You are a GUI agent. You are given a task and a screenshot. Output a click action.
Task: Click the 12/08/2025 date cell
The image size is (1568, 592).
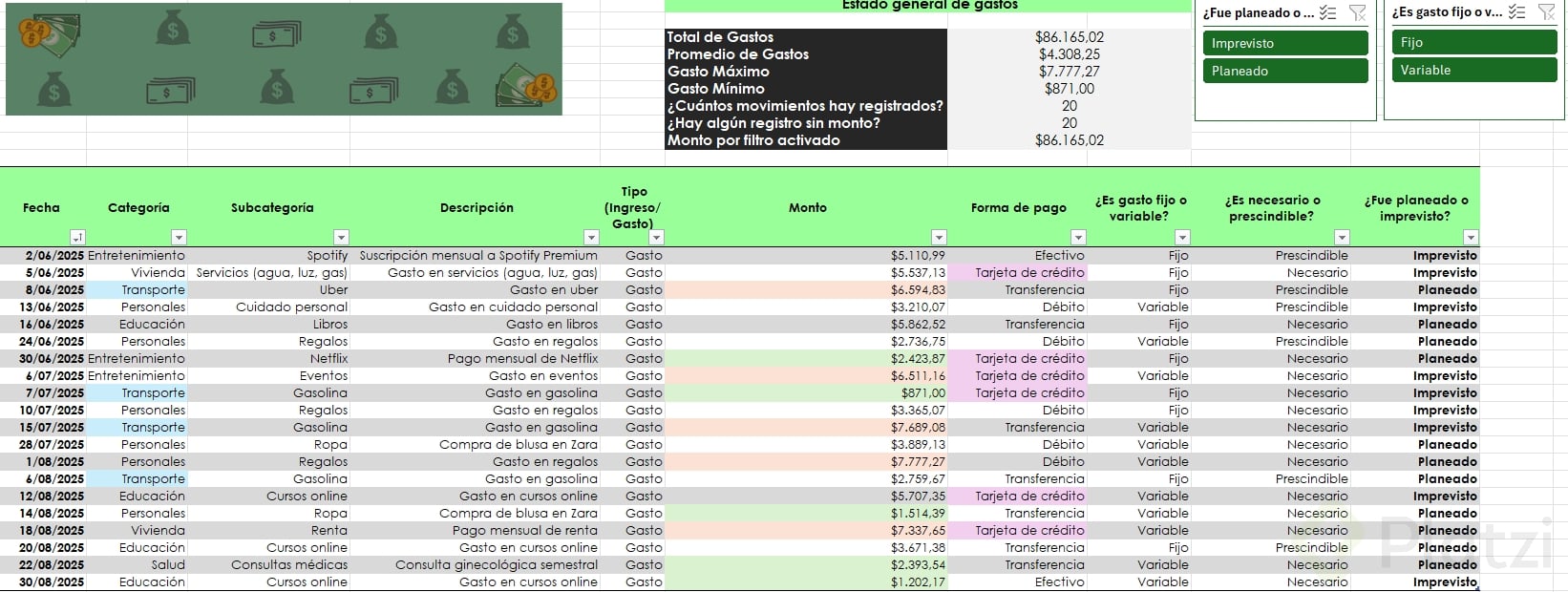click(43, 496)
